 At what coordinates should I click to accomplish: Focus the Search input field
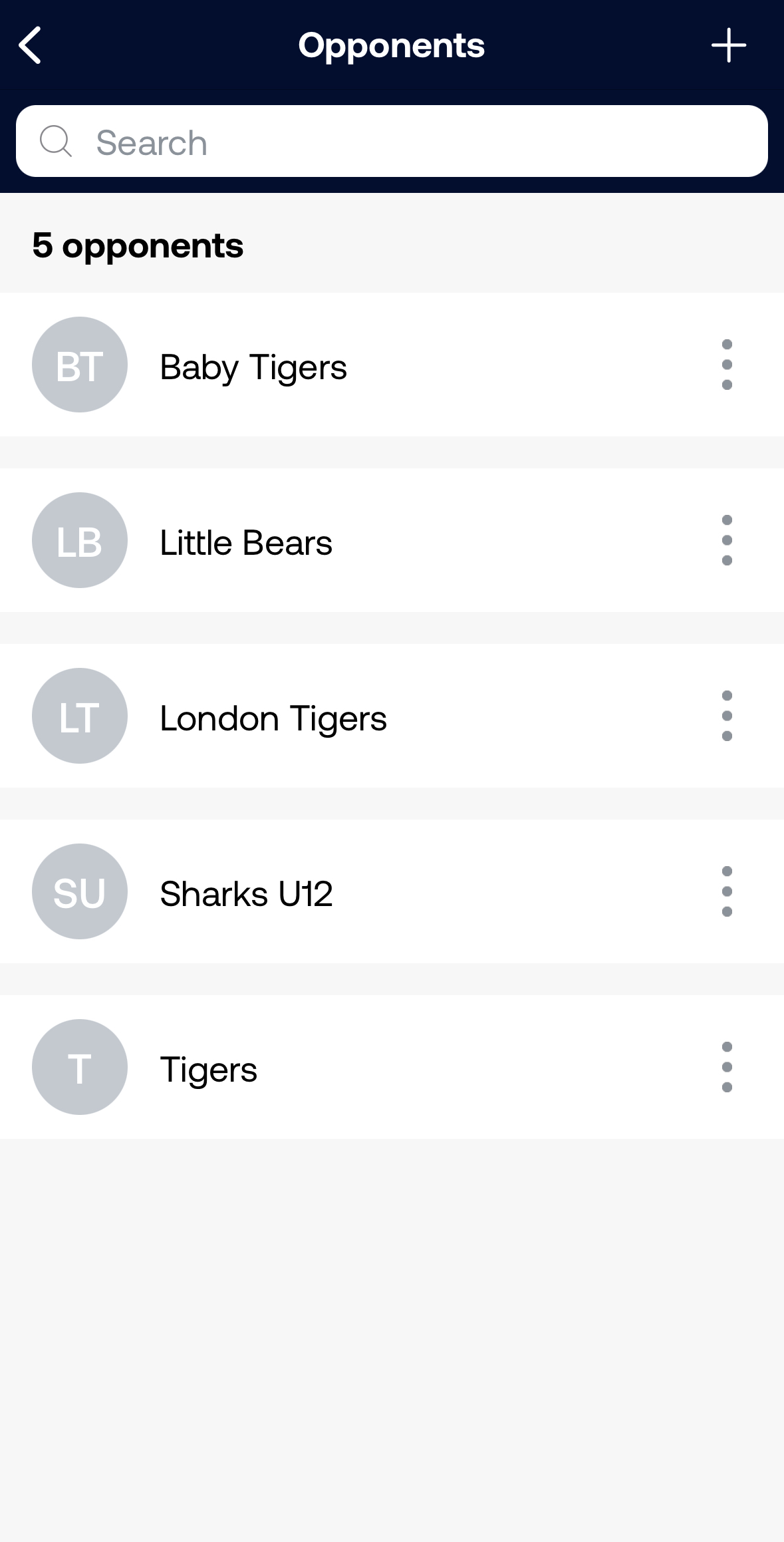tap(392, 141)
